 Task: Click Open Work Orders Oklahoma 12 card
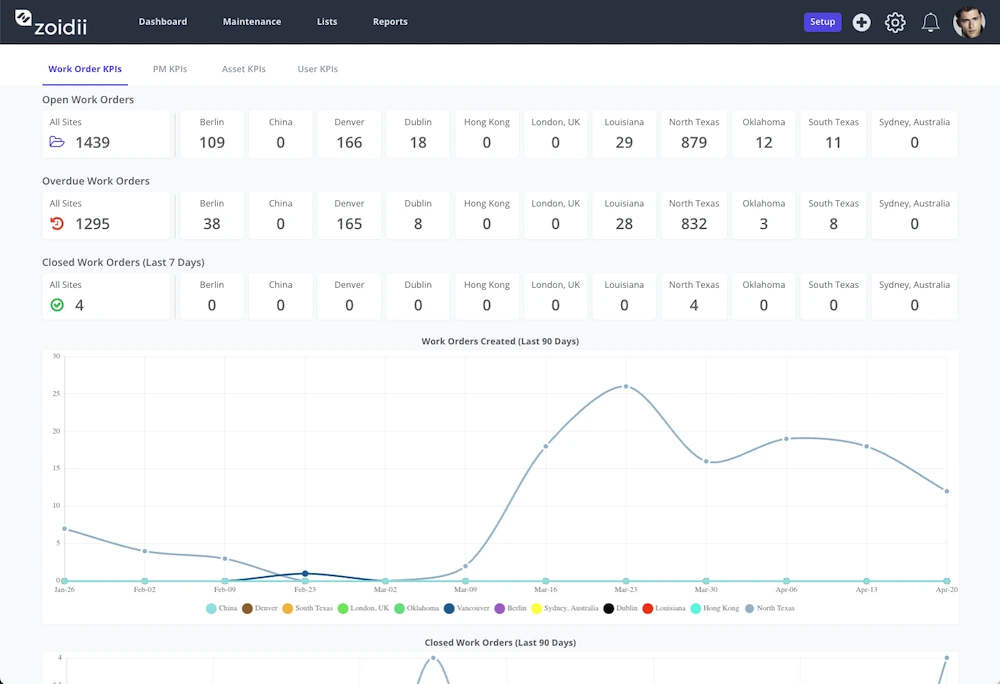pos(763,134)
